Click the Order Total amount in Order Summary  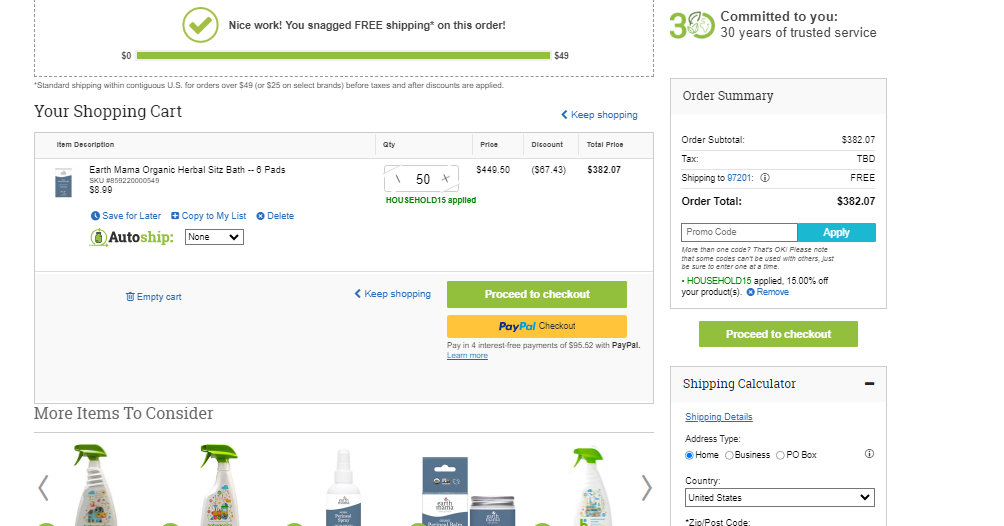tap(855, 201)
